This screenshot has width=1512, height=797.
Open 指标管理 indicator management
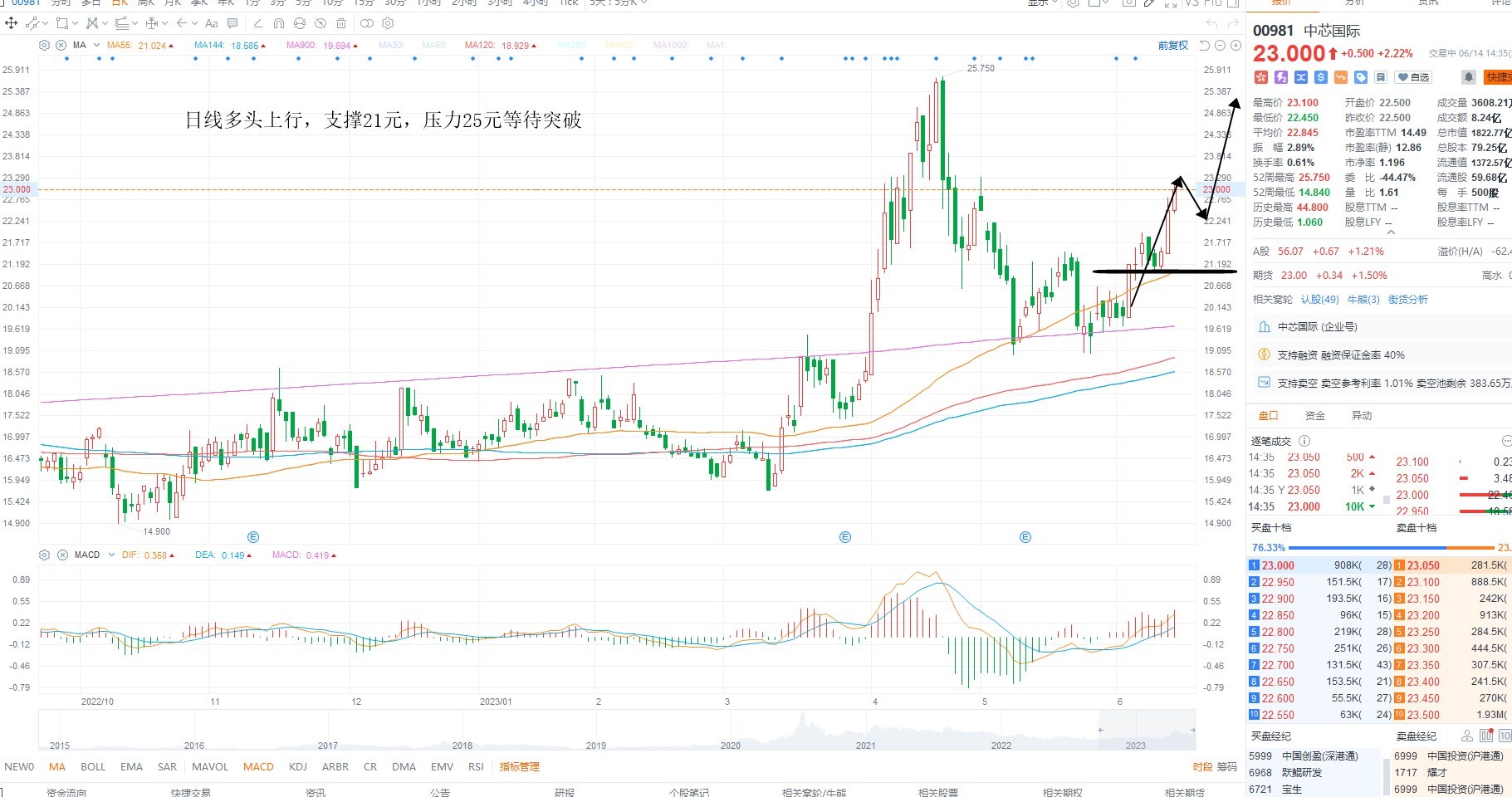click(x=520, y=767)
